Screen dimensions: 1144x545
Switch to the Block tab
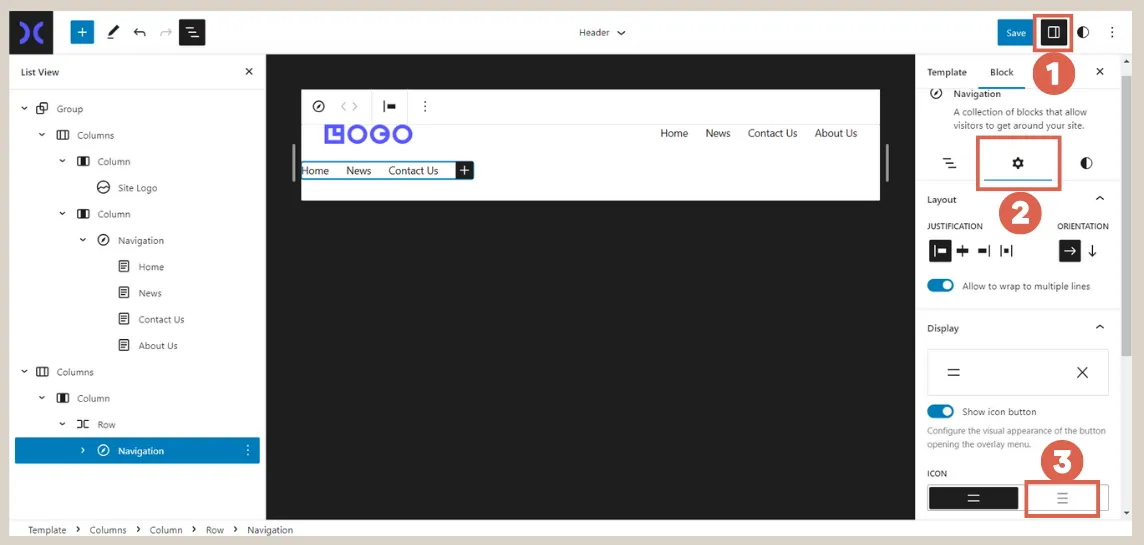pyautogui.click(x=1002, y=72)
